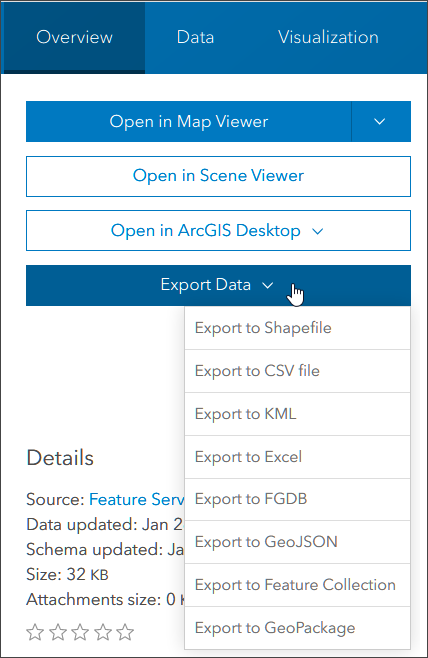Switch to the Overview tab

click(x=74, y=37)
